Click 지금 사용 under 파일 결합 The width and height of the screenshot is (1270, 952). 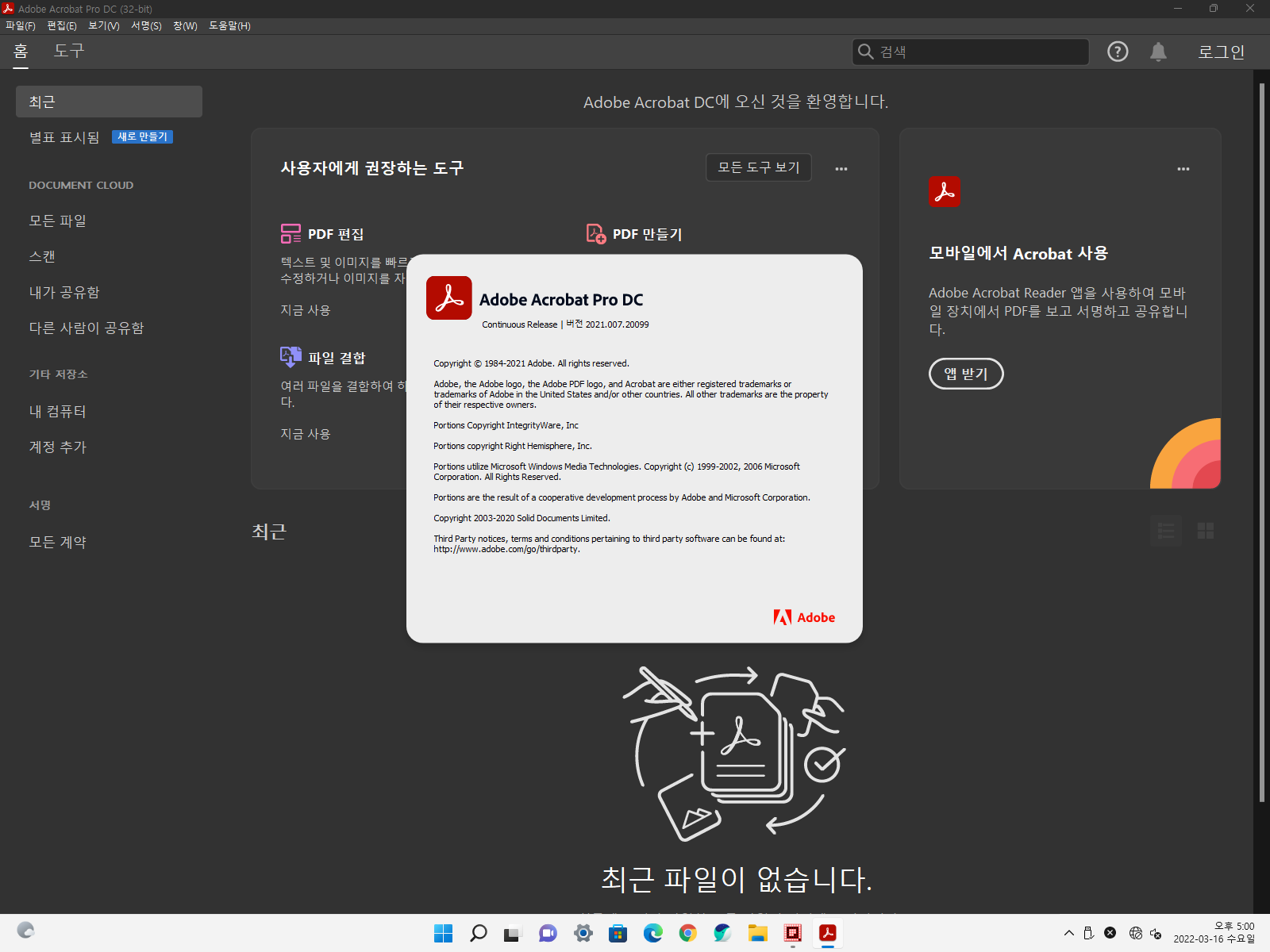305,434
